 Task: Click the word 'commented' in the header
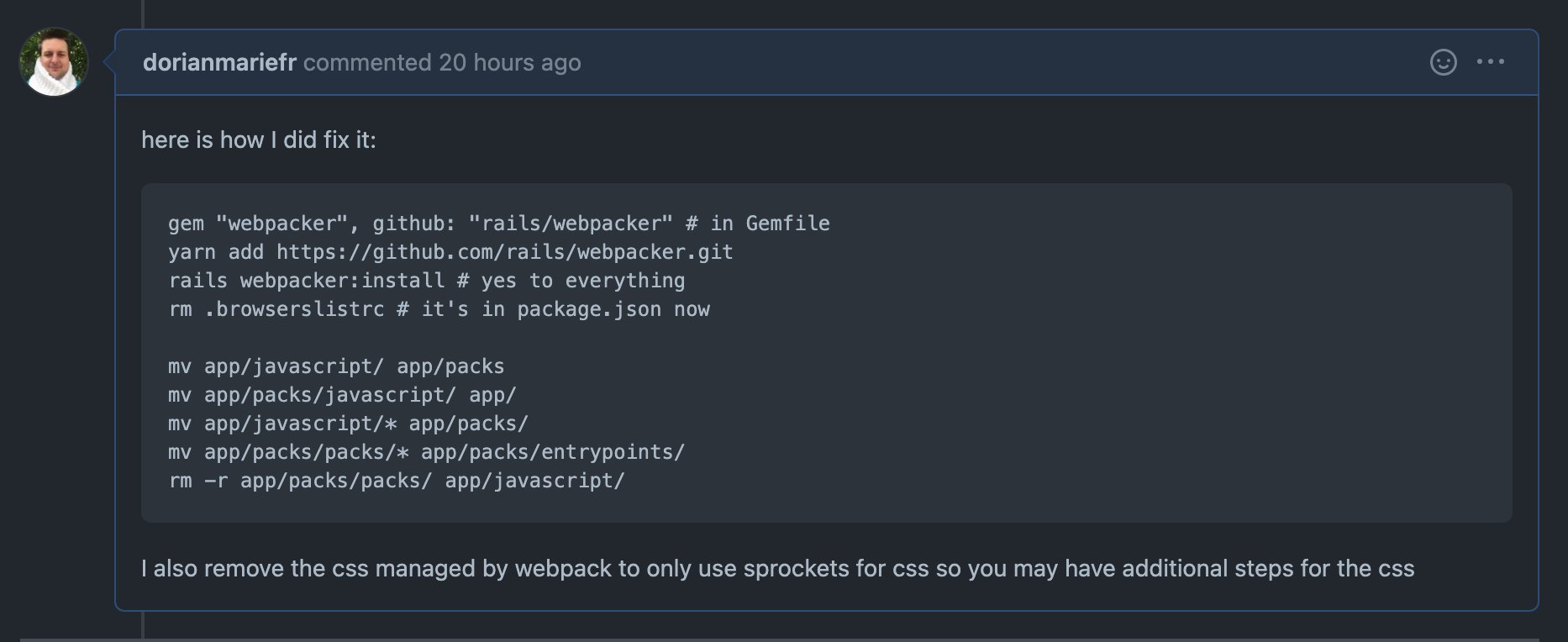(x=367, y=62)
